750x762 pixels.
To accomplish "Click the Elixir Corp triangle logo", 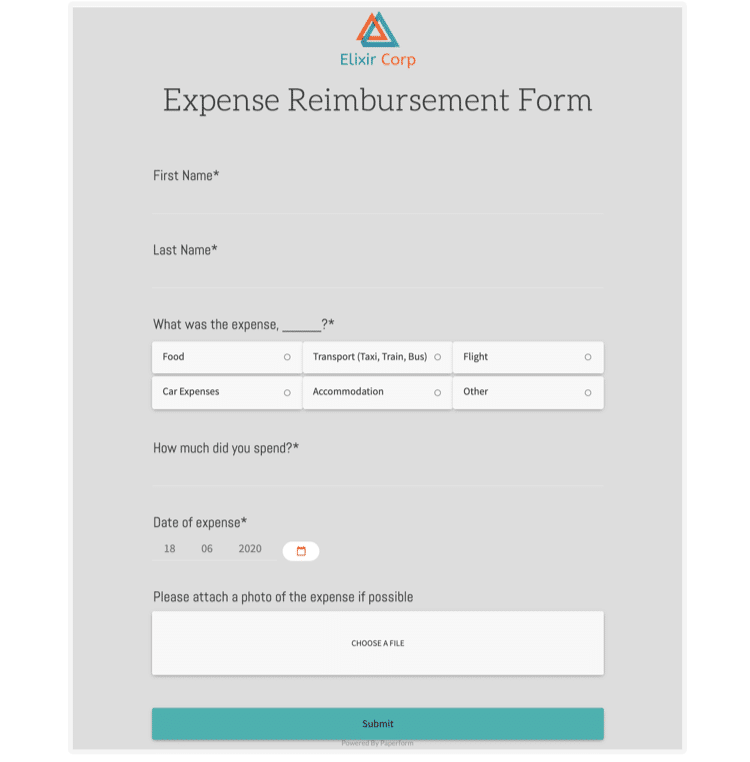I will (377, 29).
